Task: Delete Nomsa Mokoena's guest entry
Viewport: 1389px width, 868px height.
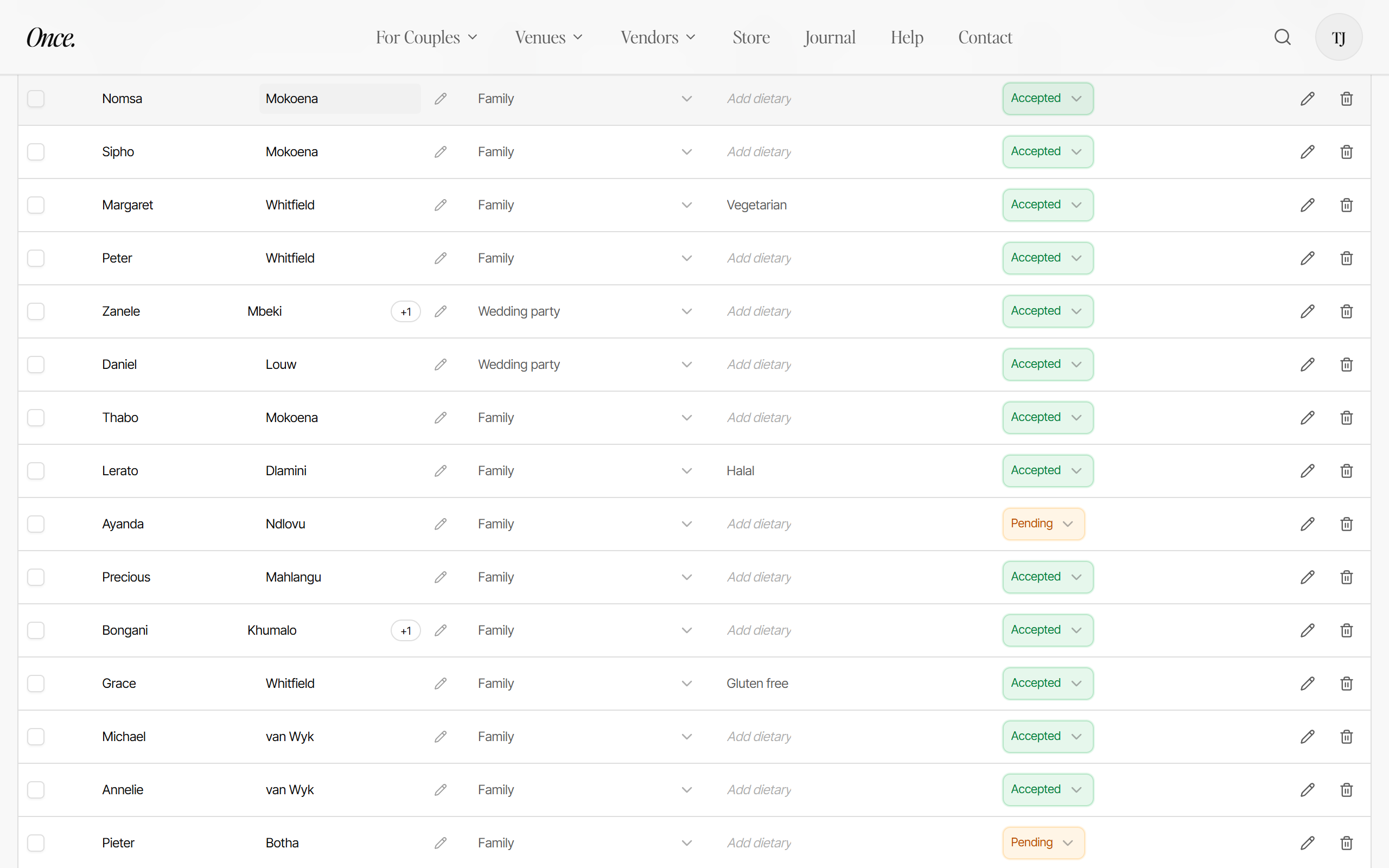Action: pos(1347,99)
